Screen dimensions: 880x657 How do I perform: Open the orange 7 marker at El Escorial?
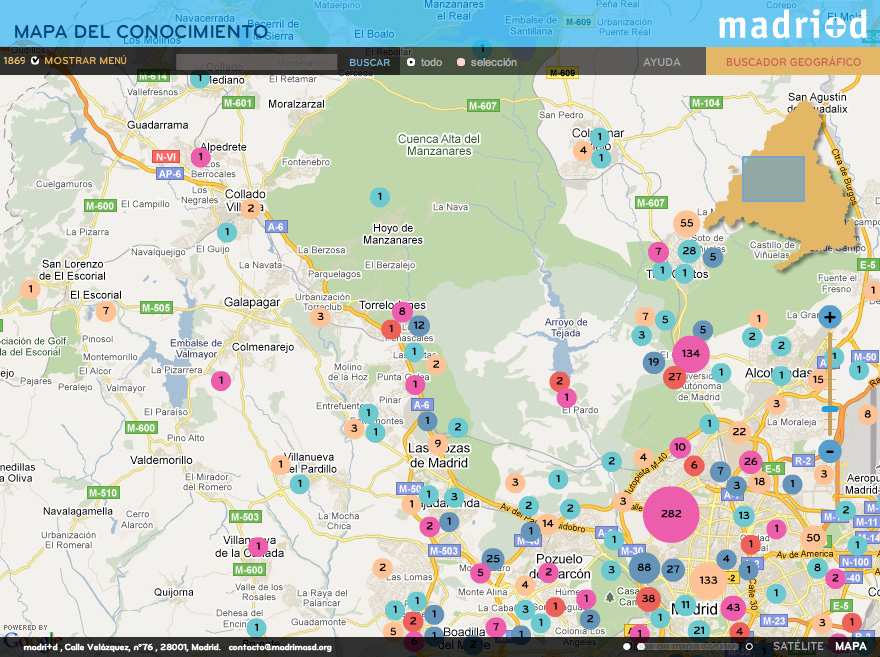pos(106,310)
